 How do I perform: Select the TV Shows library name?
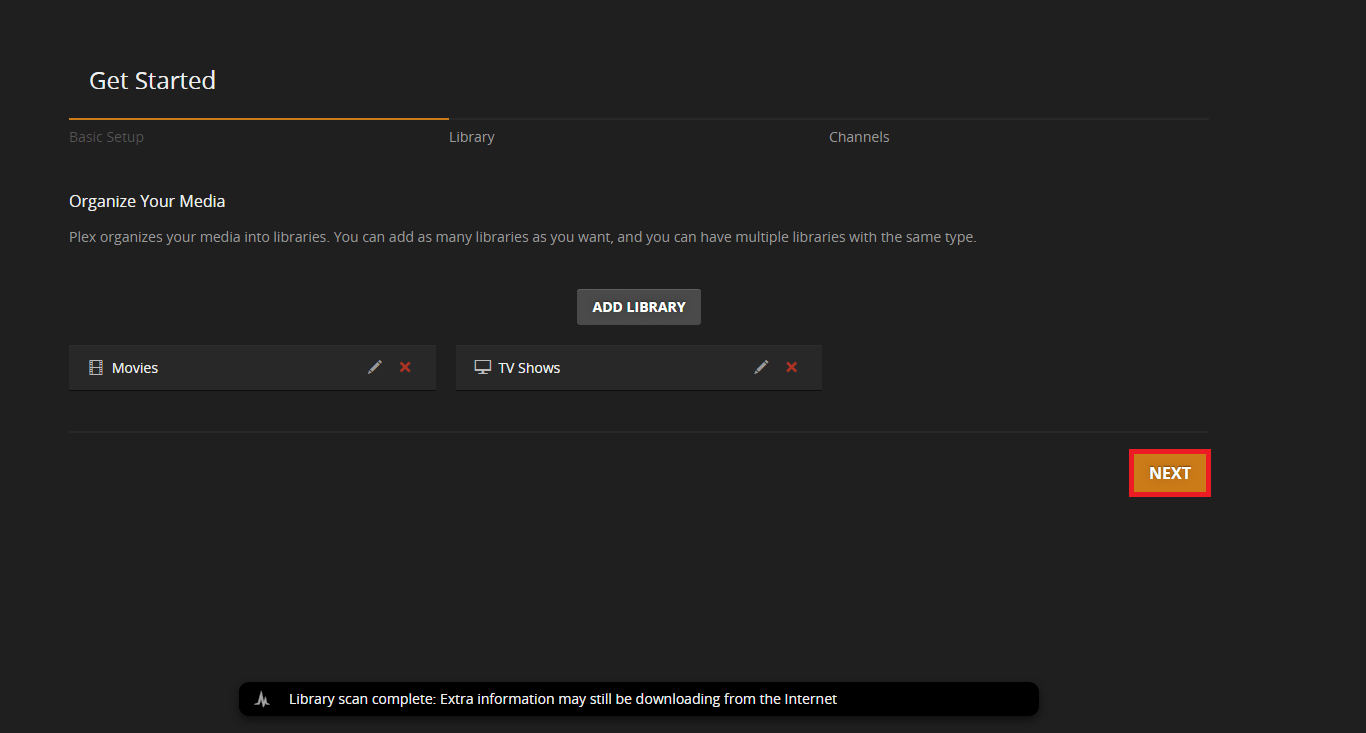[x=529, y=368]
